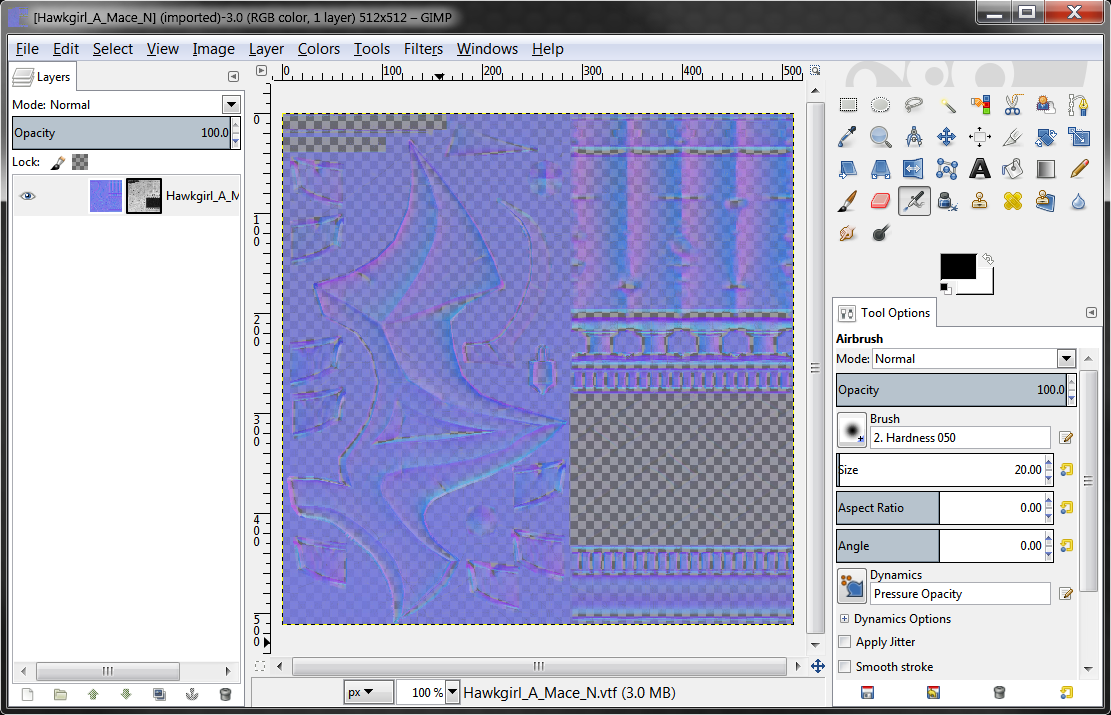The image size is (1111, 715).
Task: Lower the layer with down arrow
Action: 126,694
